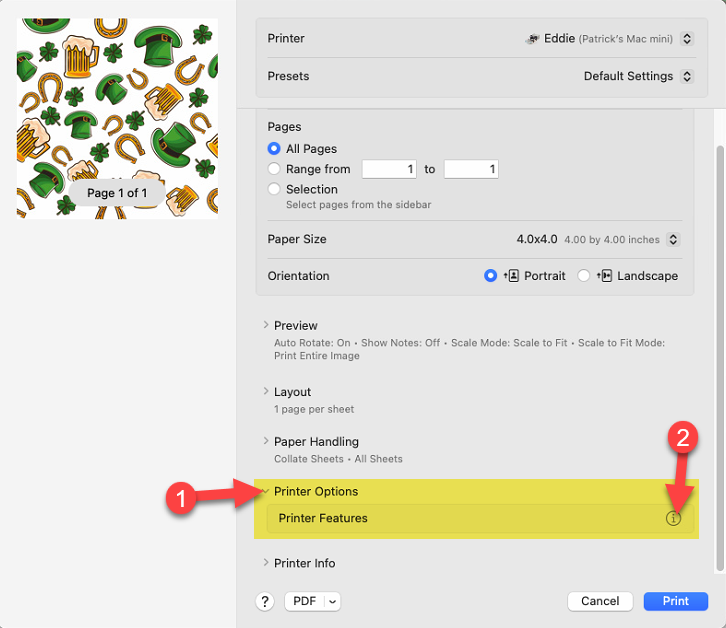
Task: Click the blue Print button
Action: [676, 601]
